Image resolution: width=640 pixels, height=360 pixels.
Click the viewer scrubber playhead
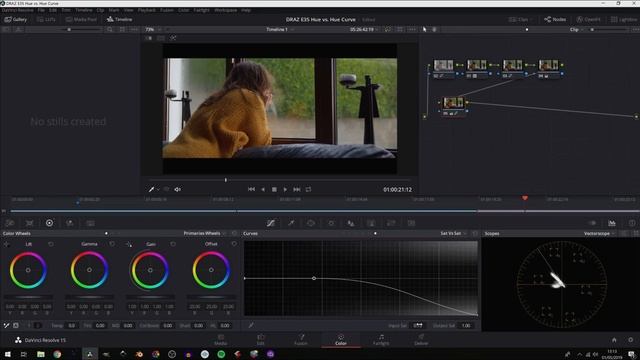(x=225, y=180)
